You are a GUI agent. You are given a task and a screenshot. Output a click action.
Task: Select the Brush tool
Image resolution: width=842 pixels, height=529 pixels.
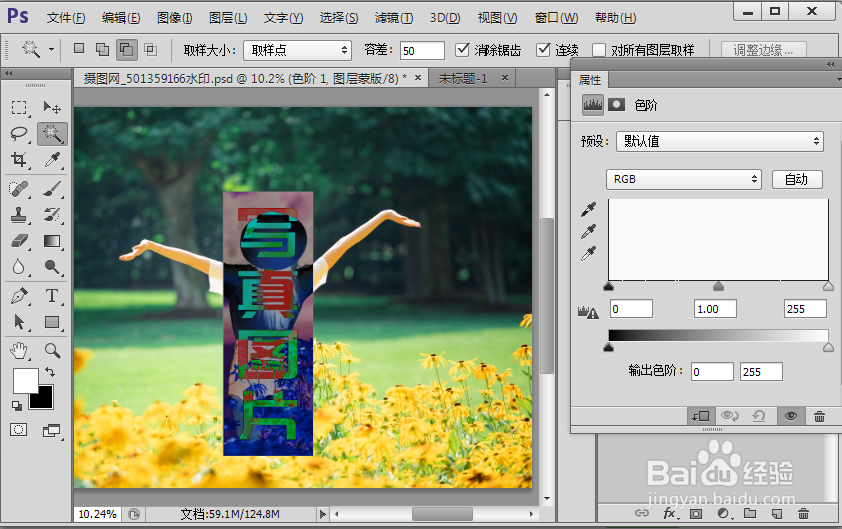tap(52, 189)
